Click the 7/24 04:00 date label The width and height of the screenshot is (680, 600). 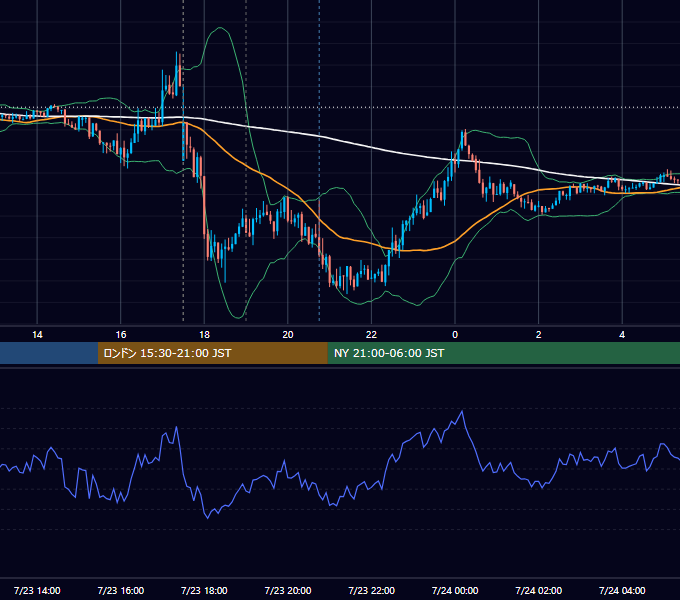point(622,590)
